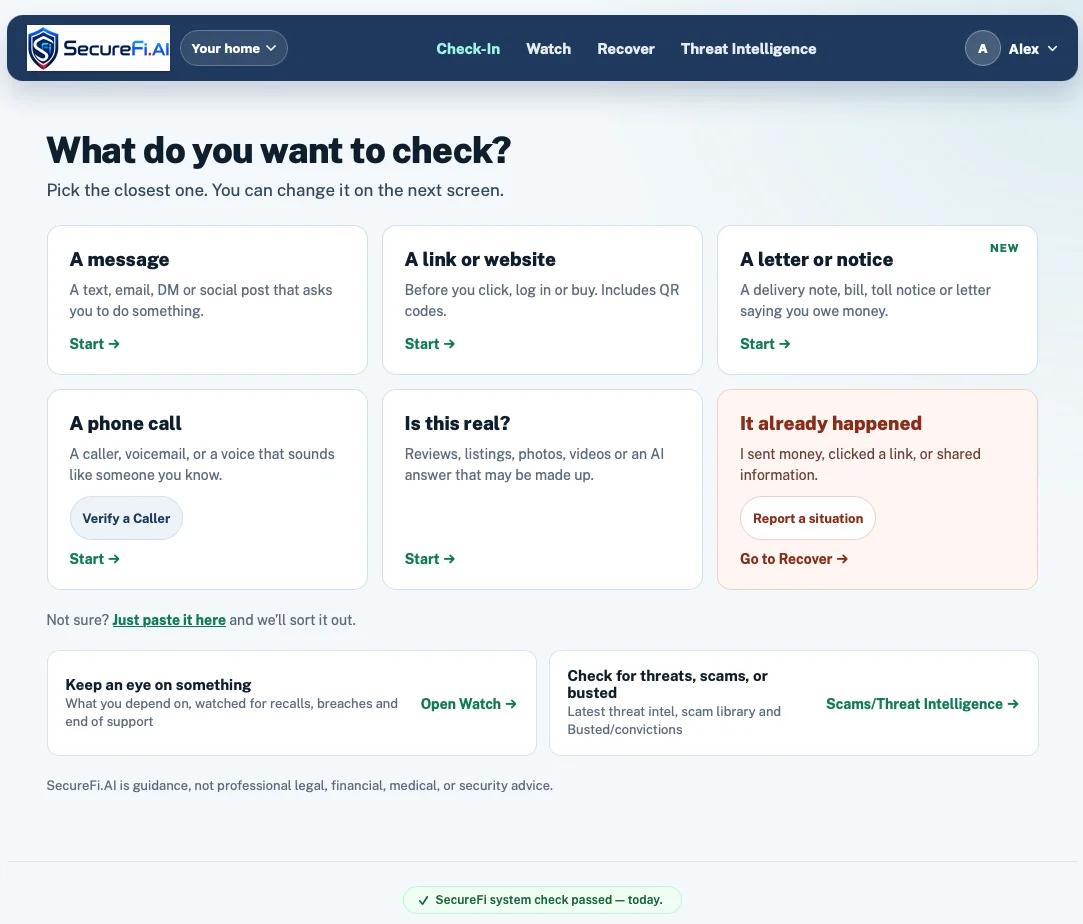Select the A link or website heading
This screenshot has height=924, width=1083.
[480, 260]
